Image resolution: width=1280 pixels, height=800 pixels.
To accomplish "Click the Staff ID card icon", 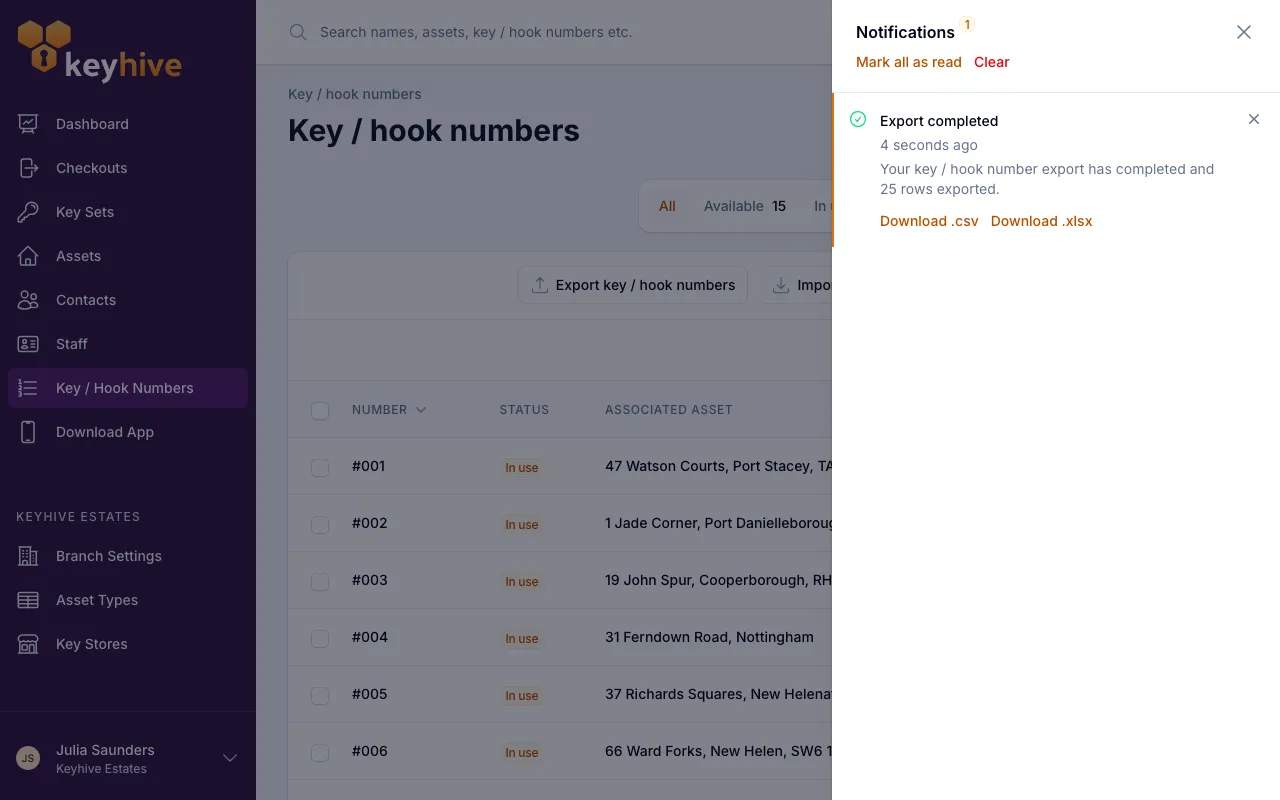I will [x=28, y=344].
